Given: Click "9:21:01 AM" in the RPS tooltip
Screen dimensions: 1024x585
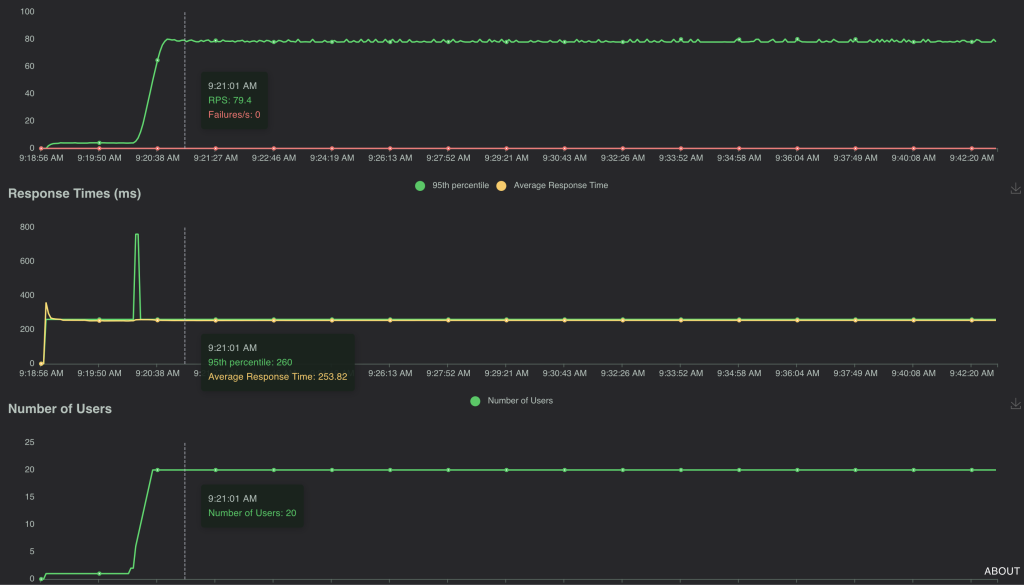Looking at the screenshot, I should click(232, 86).
